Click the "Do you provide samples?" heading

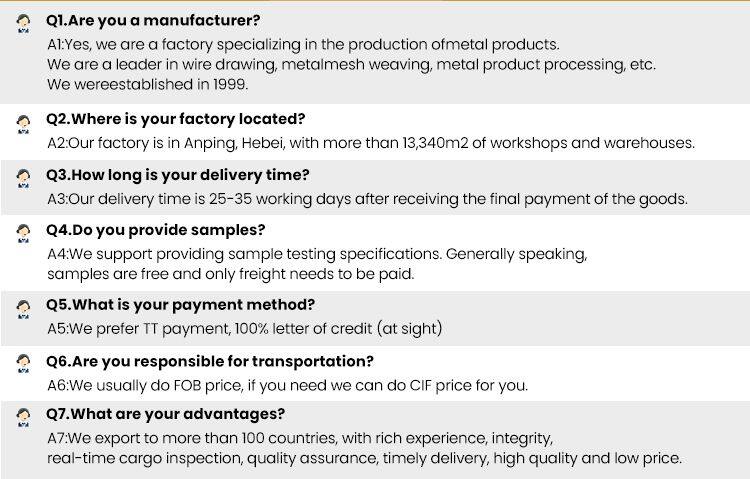pos(156,230)
